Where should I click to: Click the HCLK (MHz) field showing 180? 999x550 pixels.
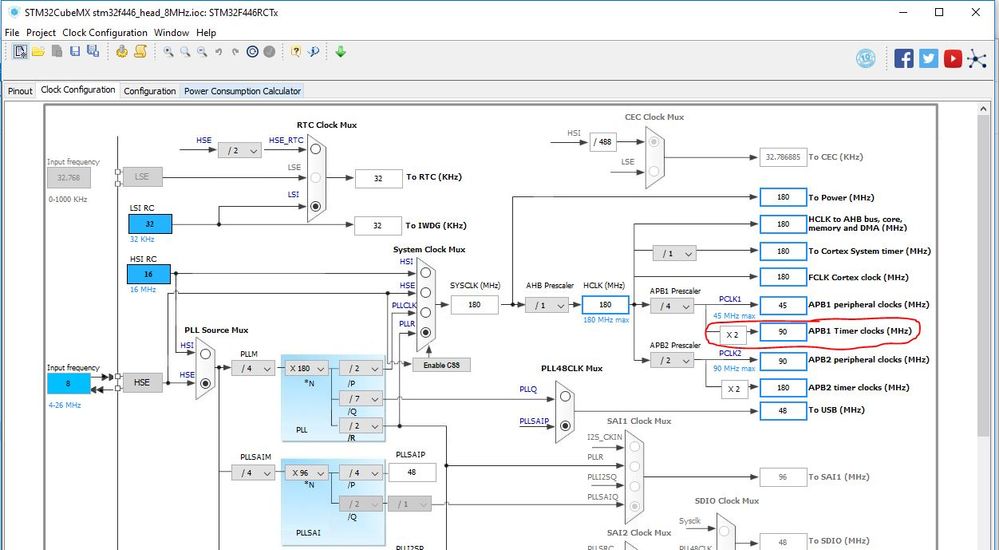click(x=605, y=305)
